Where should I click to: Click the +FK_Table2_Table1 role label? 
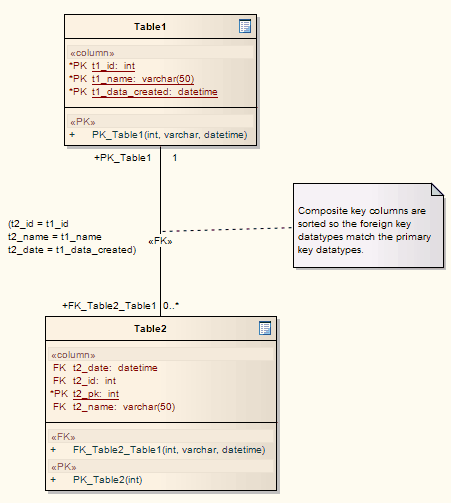coord(109,306)
